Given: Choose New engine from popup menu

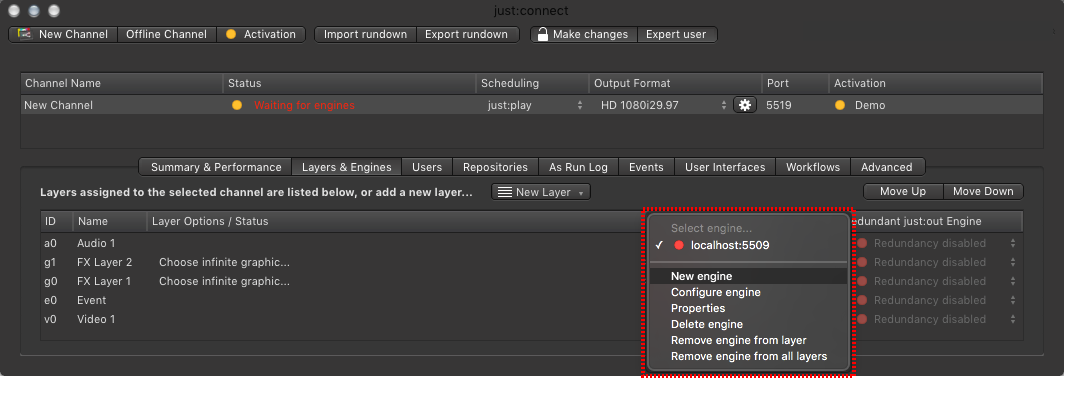Looking at the screenshot, I should coord(749,276).
